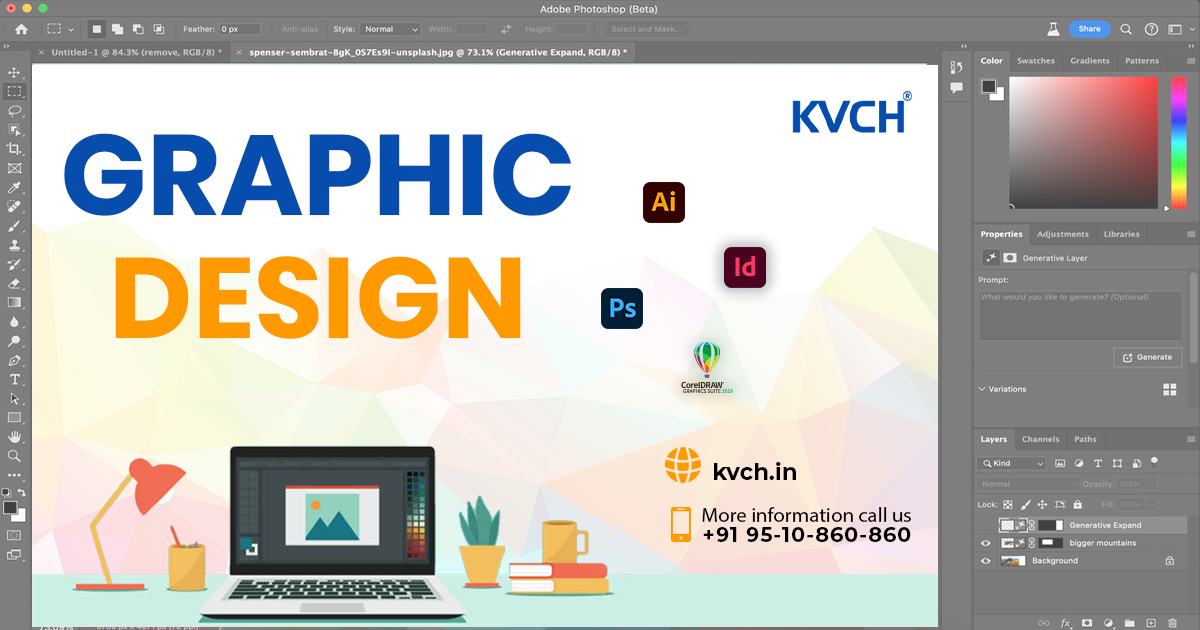Image resolution: width=1200 pixels, height=630 pixels.
Task: Select the Spot Healing Brush tool
Action: [x=14, y=206]
